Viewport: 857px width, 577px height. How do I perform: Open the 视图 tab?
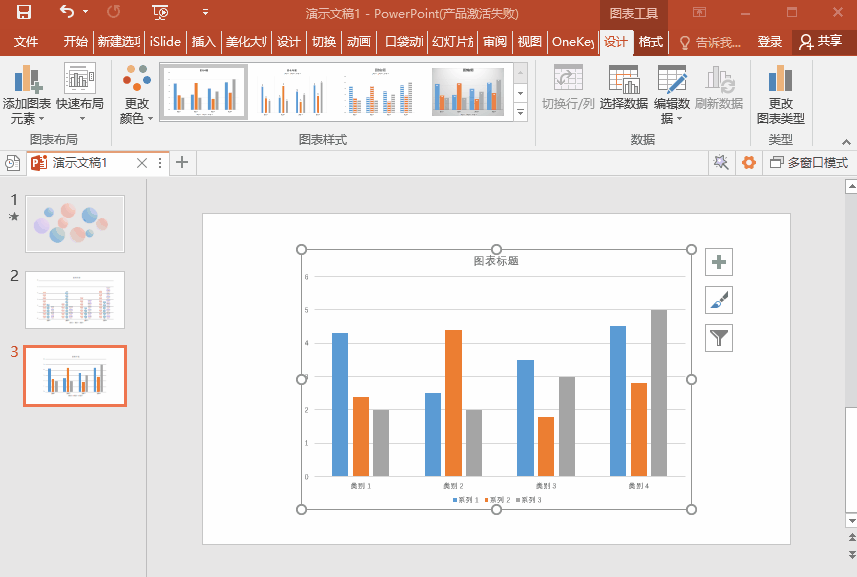click(x=530, y=42)
